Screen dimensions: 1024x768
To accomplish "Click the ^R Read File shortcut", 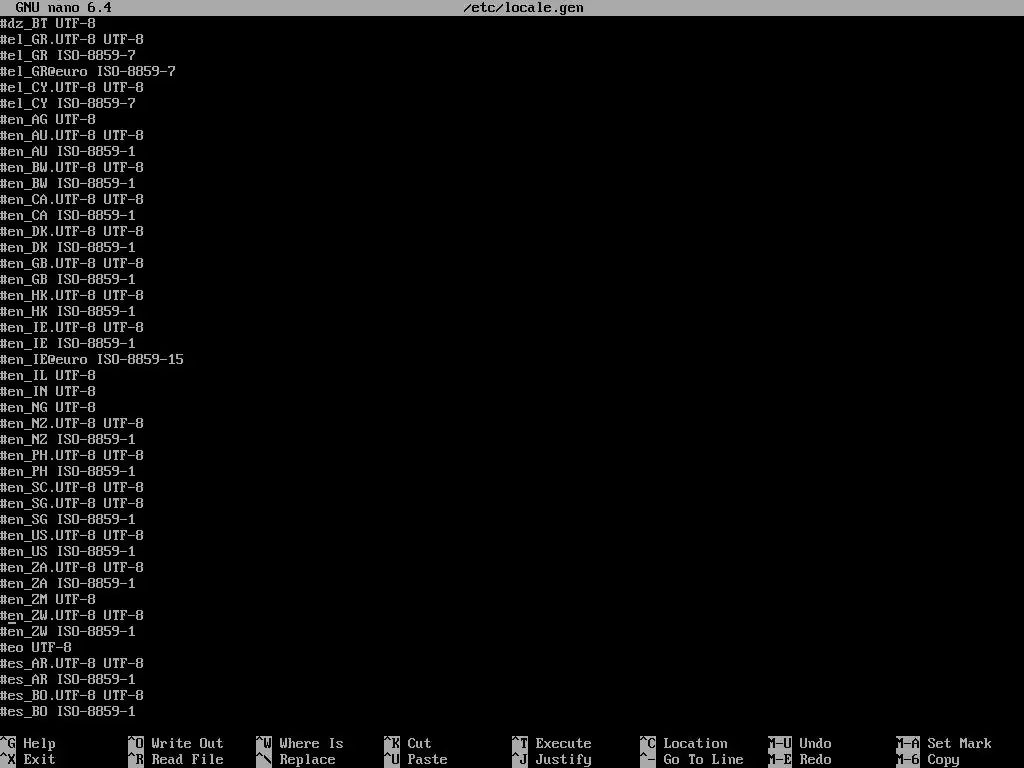I will click(x=176, y=760).
